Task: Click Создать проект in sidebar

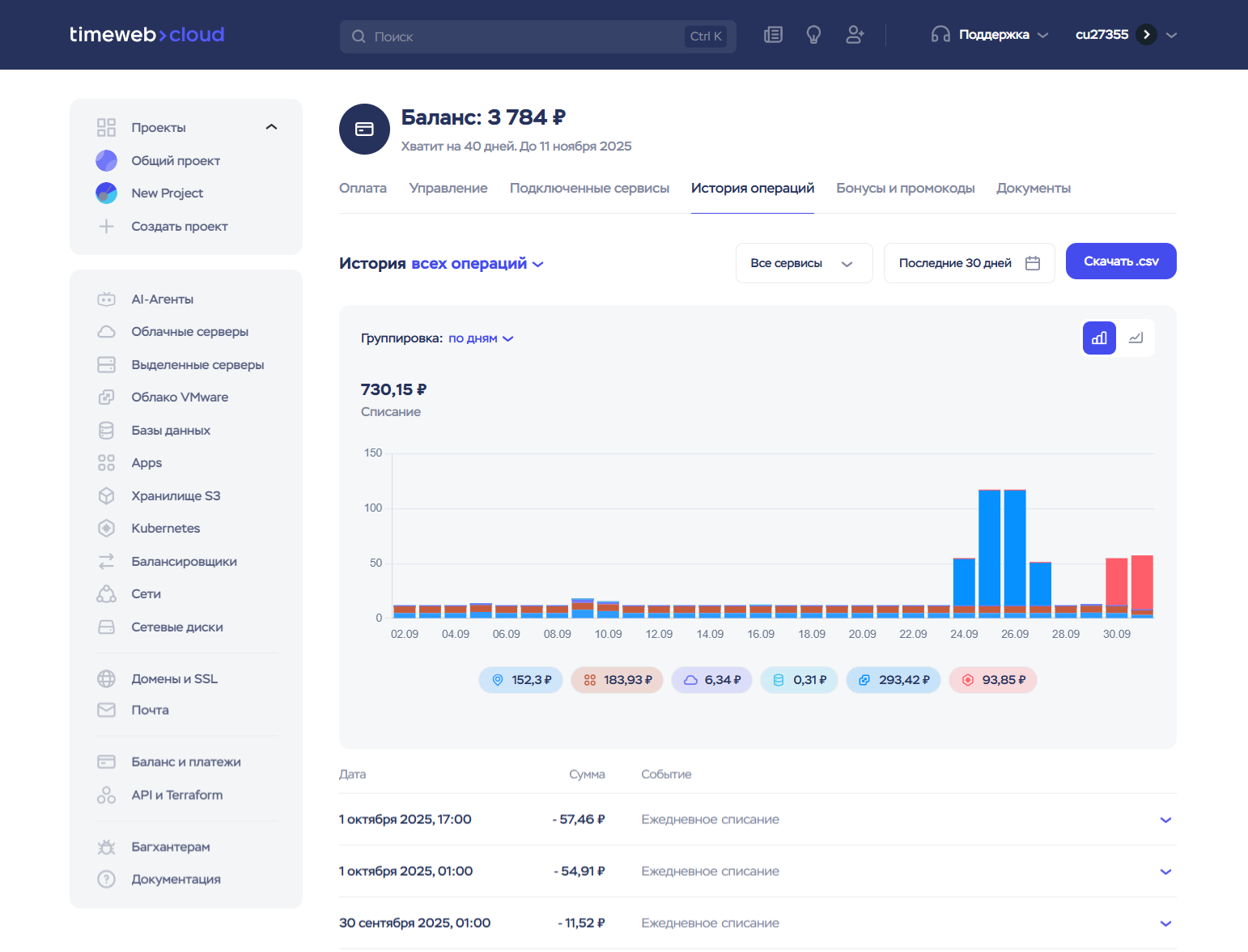Action: (x=179, y=227)
